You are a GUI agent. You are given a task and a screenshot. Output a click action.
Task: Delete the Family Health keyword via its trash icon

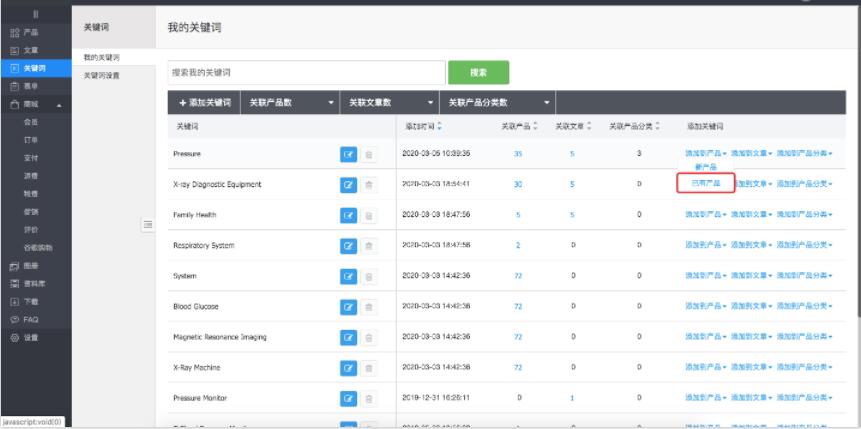(x=369, y=214)
